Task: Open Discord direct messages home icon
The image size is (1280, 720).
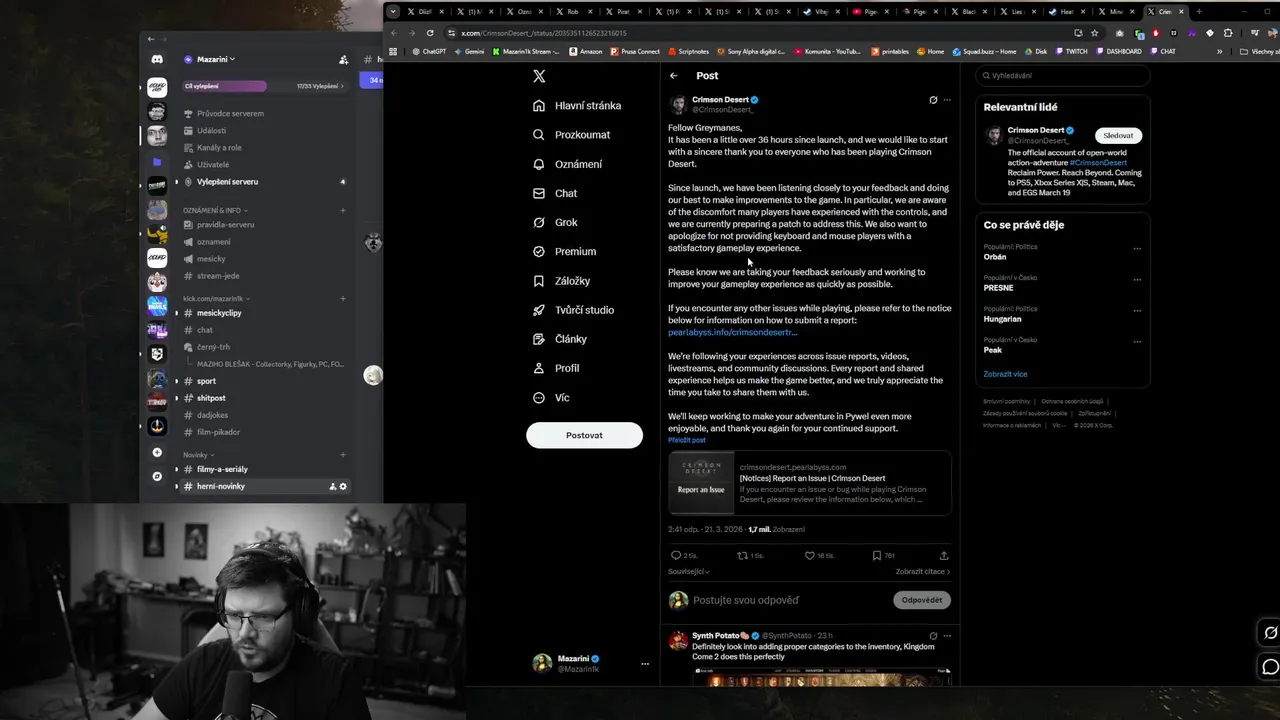Action: coord(157,60)
